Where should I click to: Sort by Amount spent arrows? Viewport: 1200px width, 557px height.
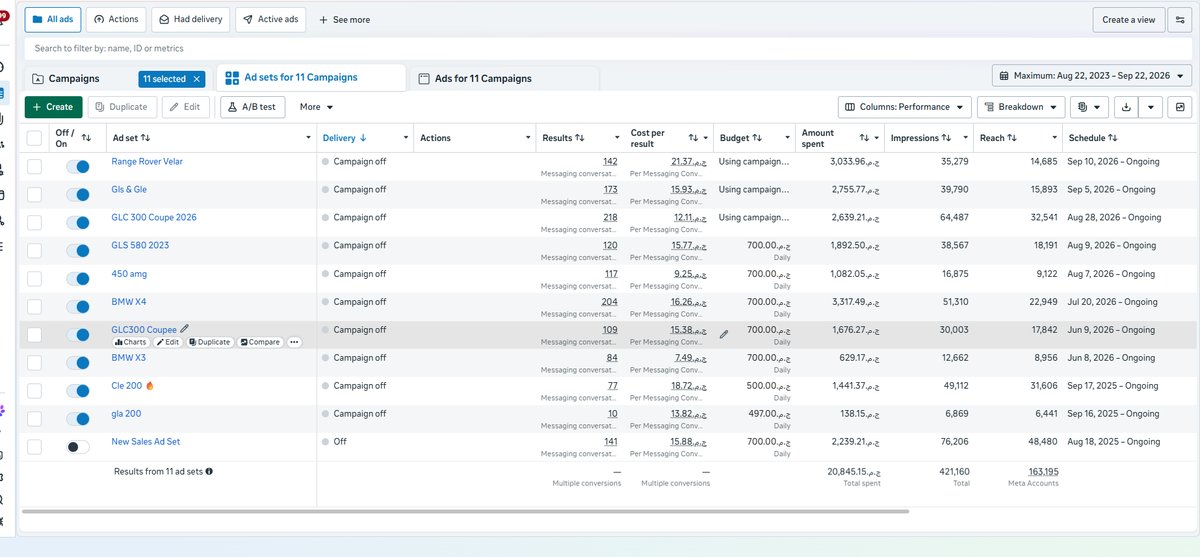pyautogui.click(x=865, y=138)
